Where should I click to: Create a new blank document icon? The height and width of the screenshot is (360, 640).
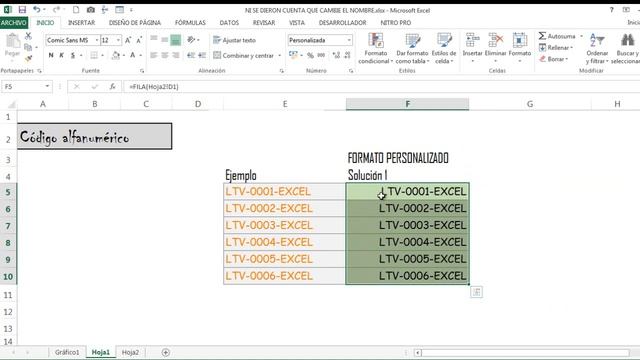coord(76,10)
